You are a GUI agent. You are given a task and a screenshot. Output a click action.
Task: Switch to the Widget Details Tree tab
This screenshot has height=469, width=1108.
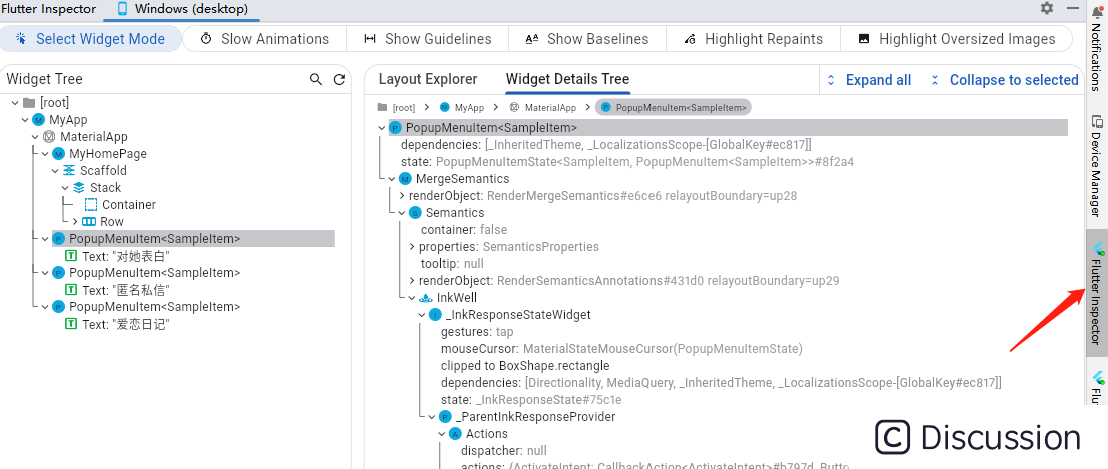click(x=567, y=79)
